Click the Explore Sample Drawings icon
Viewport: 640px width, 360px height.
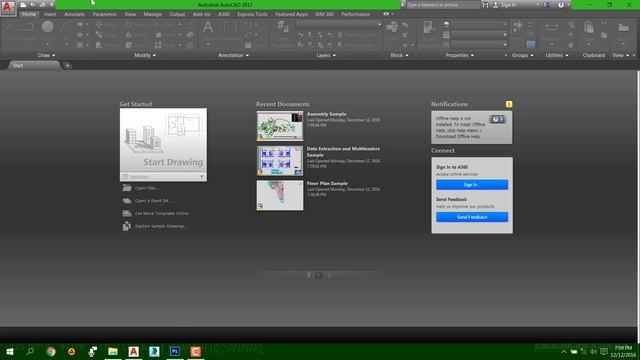(127, 226)
